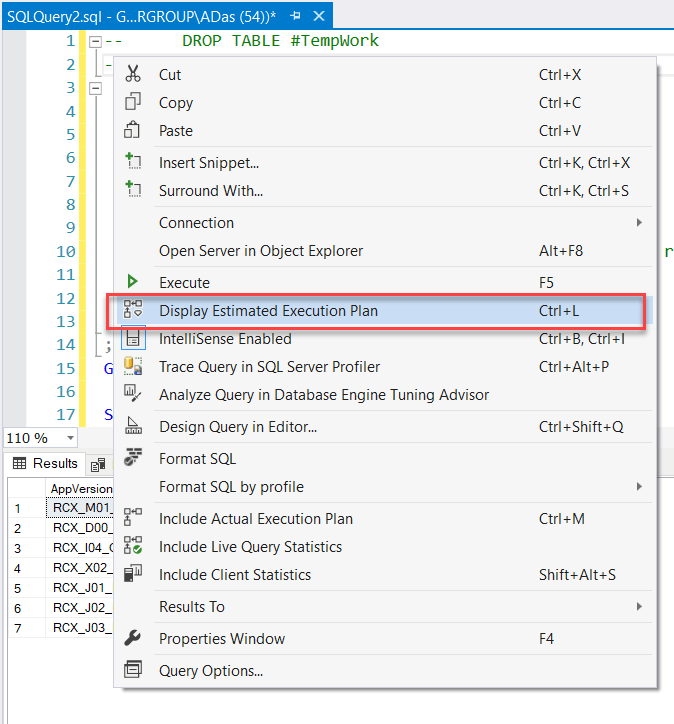The width and height of the screenshot is (674, 724).
Task: Choose Display Estimated Execution Plan
Action: click(x=384, y=311)
